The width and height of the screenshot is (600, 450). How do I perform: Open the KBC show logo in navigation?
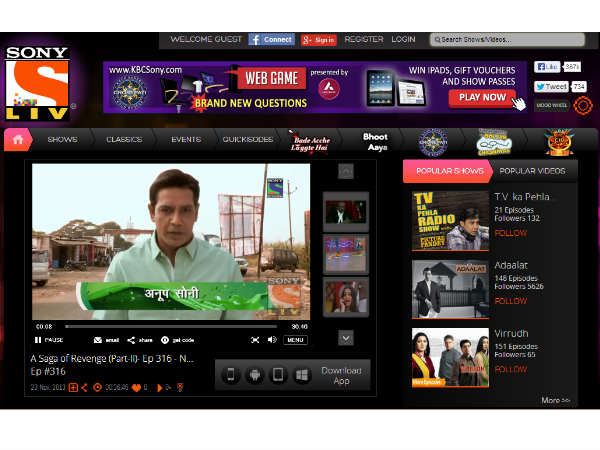coord(433,142)
